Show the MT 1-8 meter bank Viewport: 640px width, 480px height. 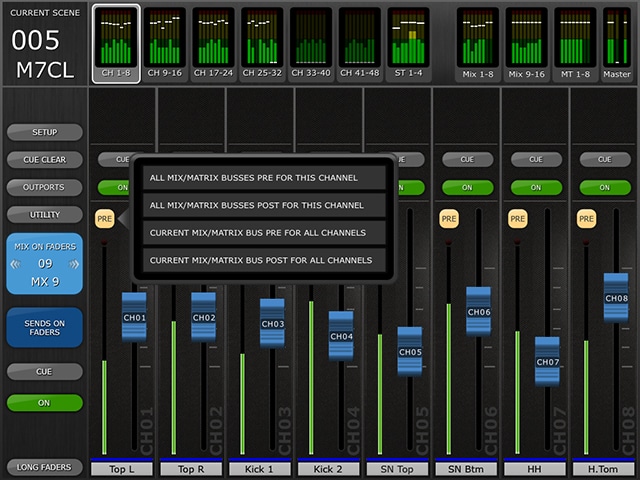pos(575,43)
